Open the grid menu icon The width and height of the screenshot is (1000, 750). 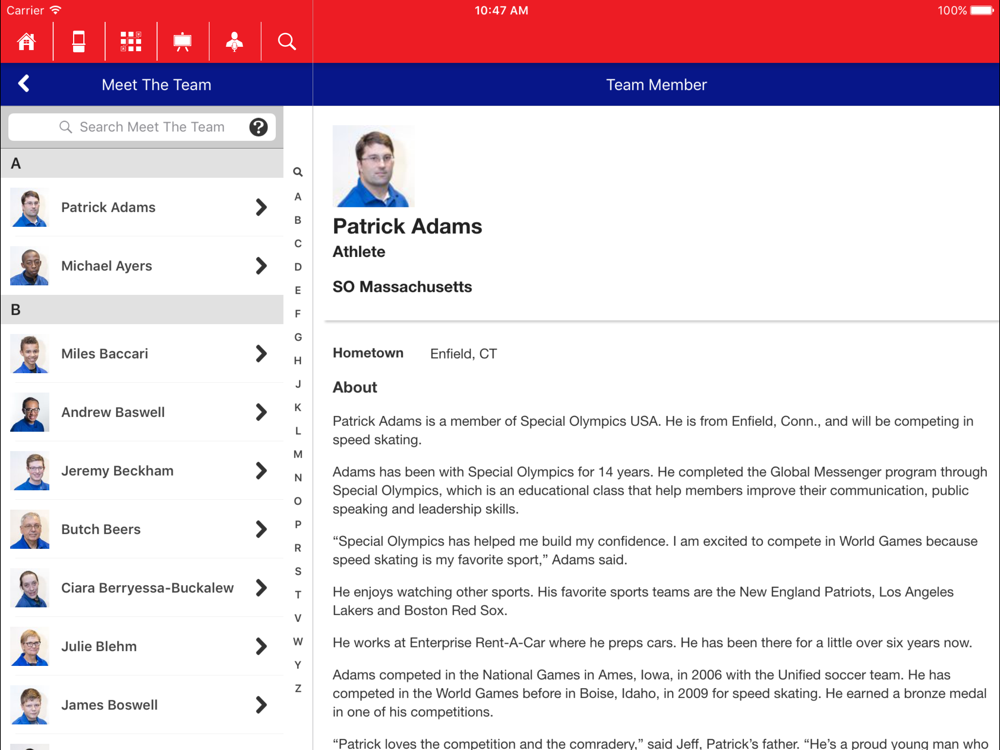(131, 42)
